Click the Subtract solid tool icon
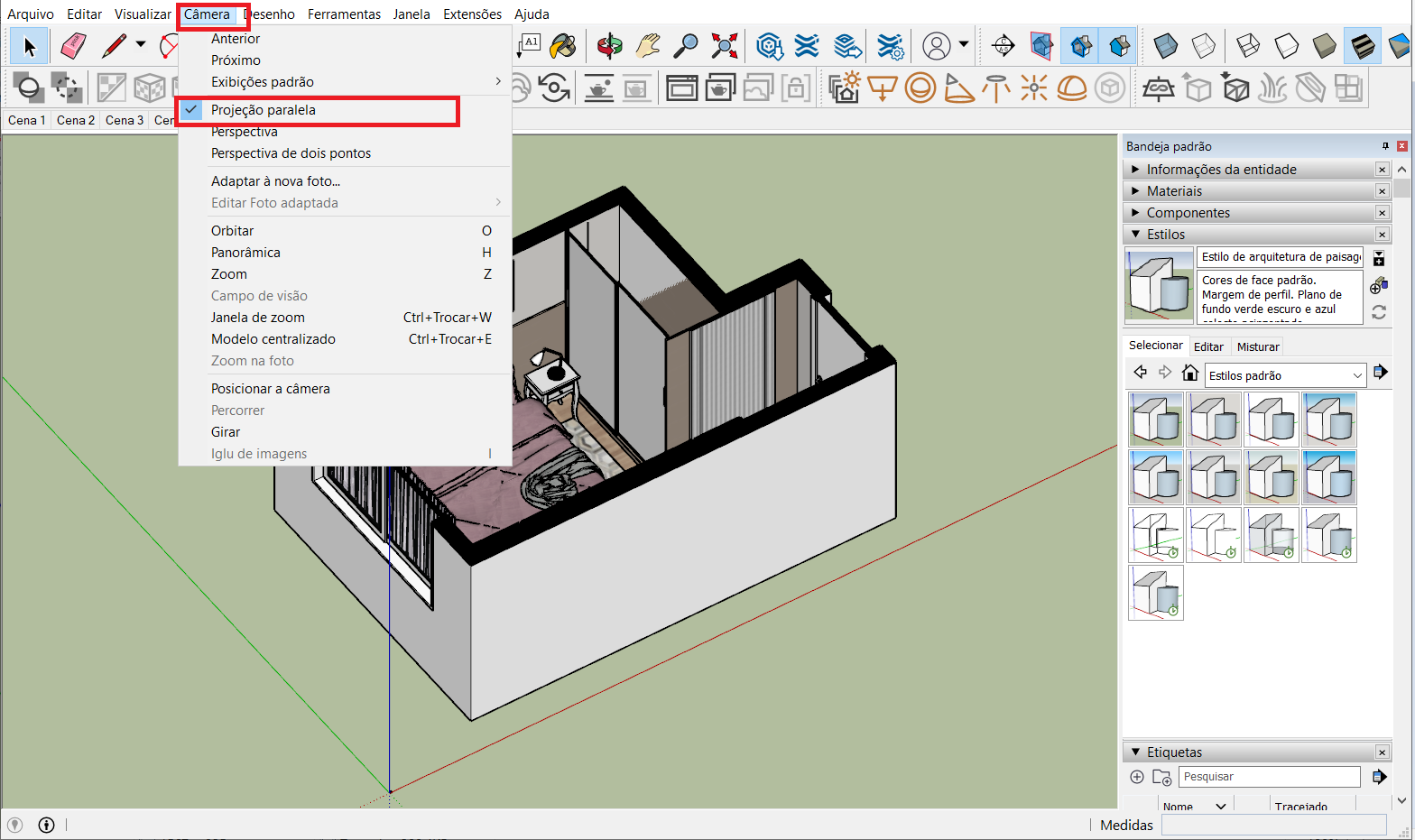The width and height of the screenshot is (1415, 840). (x=67, y=88)
